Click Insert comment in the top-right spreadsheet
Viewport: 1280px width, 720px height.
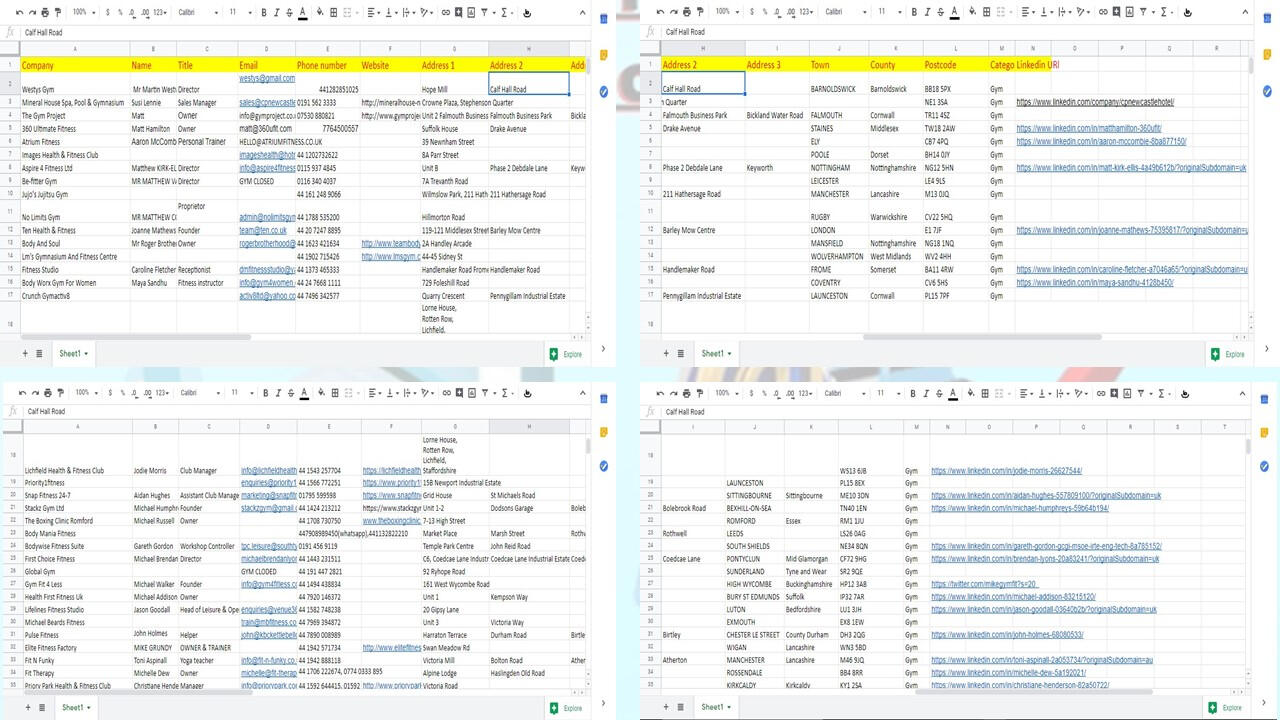[x=1116, y=13]
